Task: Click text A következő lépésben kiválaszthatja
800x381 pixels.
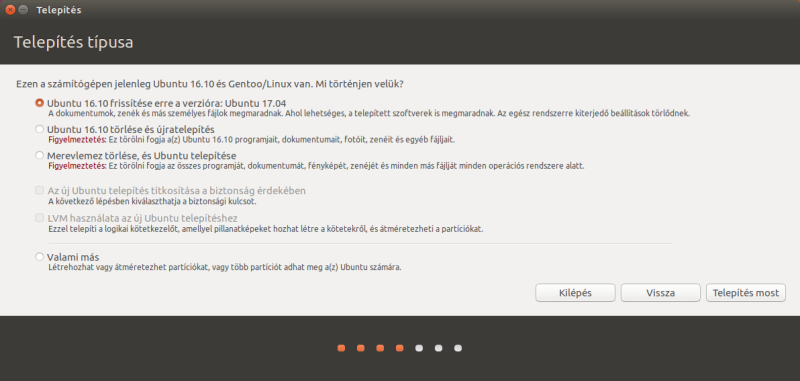Action: pos(152,201)
